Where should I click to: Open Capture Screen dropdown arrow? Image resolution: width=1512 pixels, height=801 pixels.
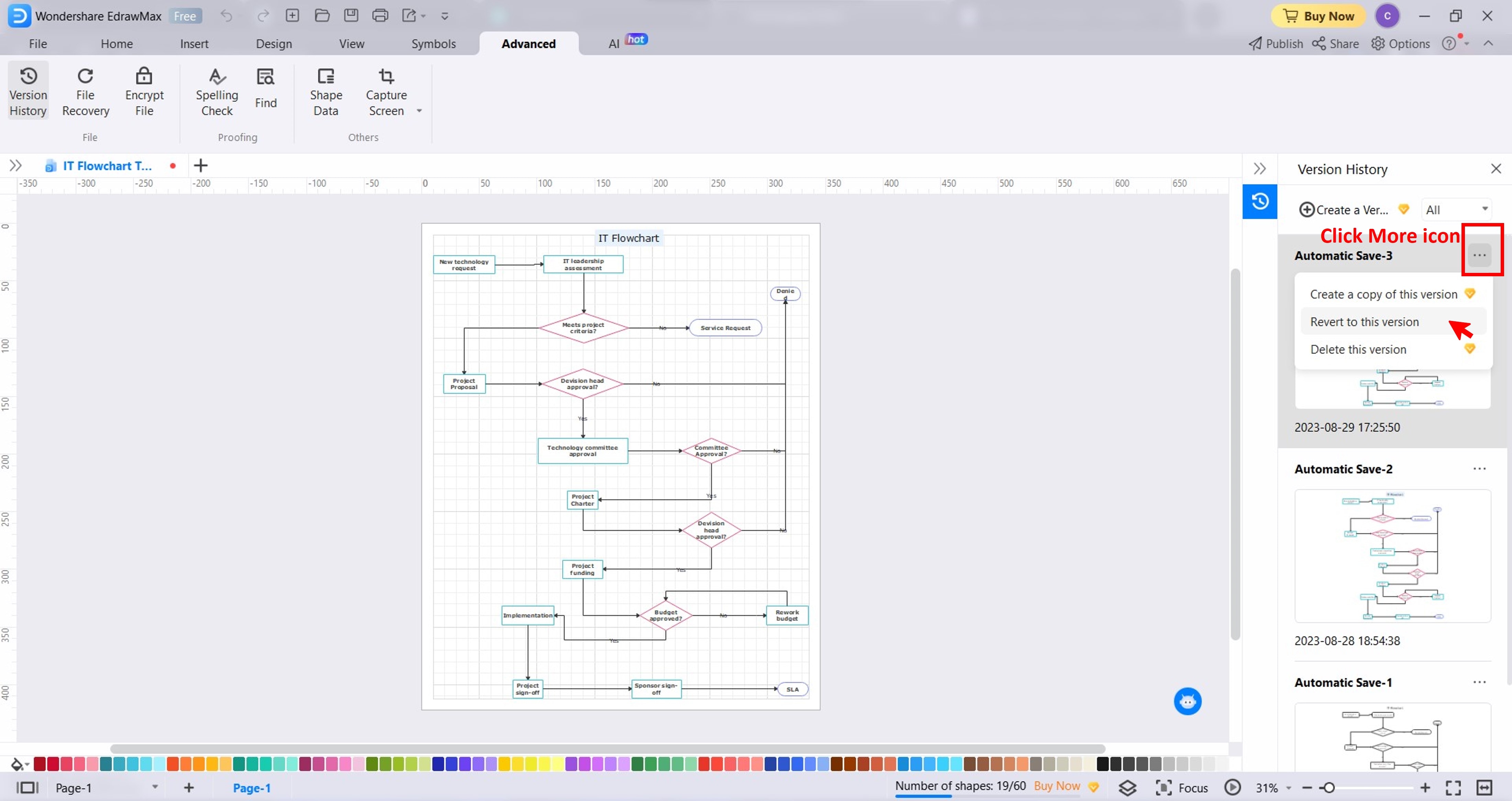click(x=419, y=111)
